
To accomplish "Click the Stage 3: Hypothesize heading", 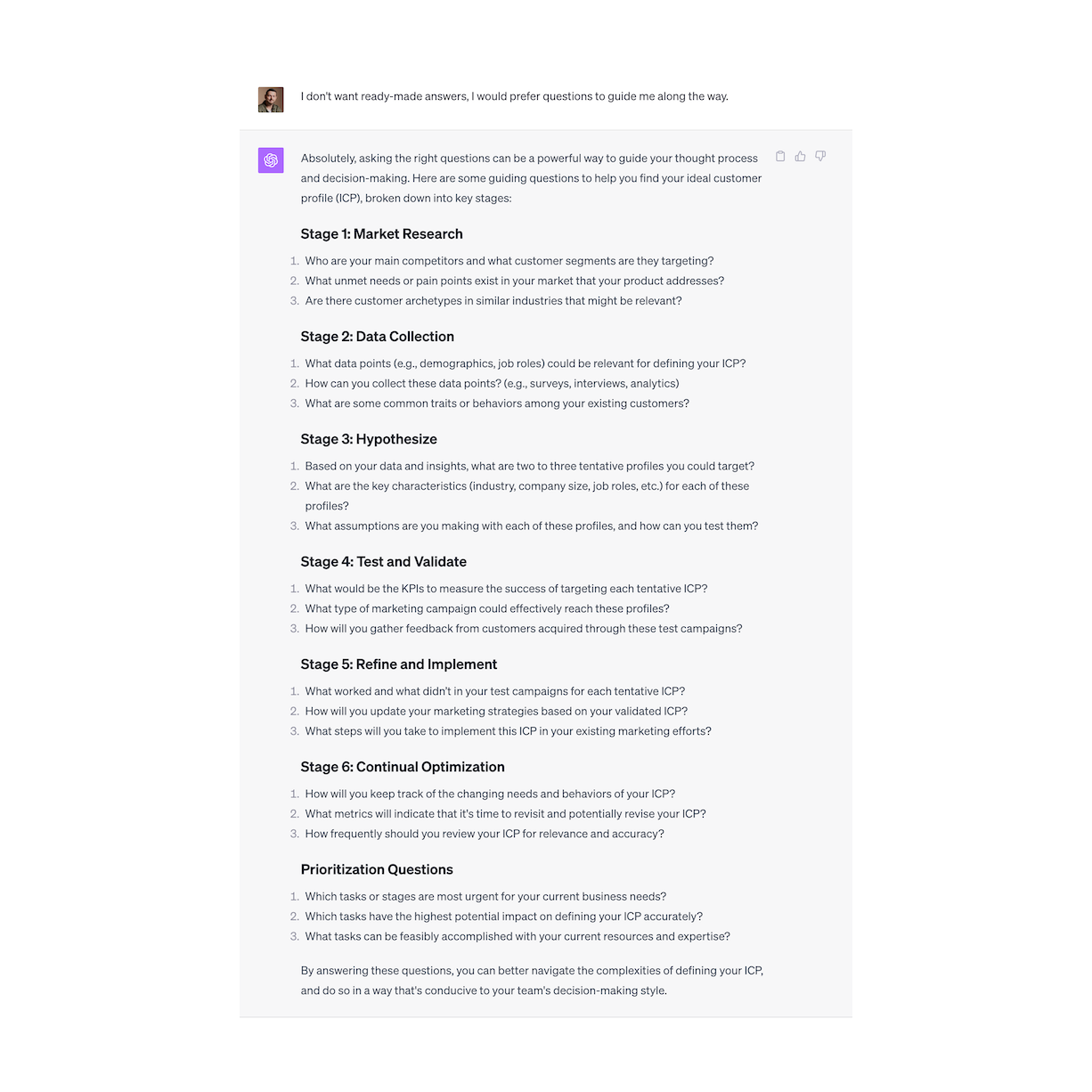I will click(369, 439).
